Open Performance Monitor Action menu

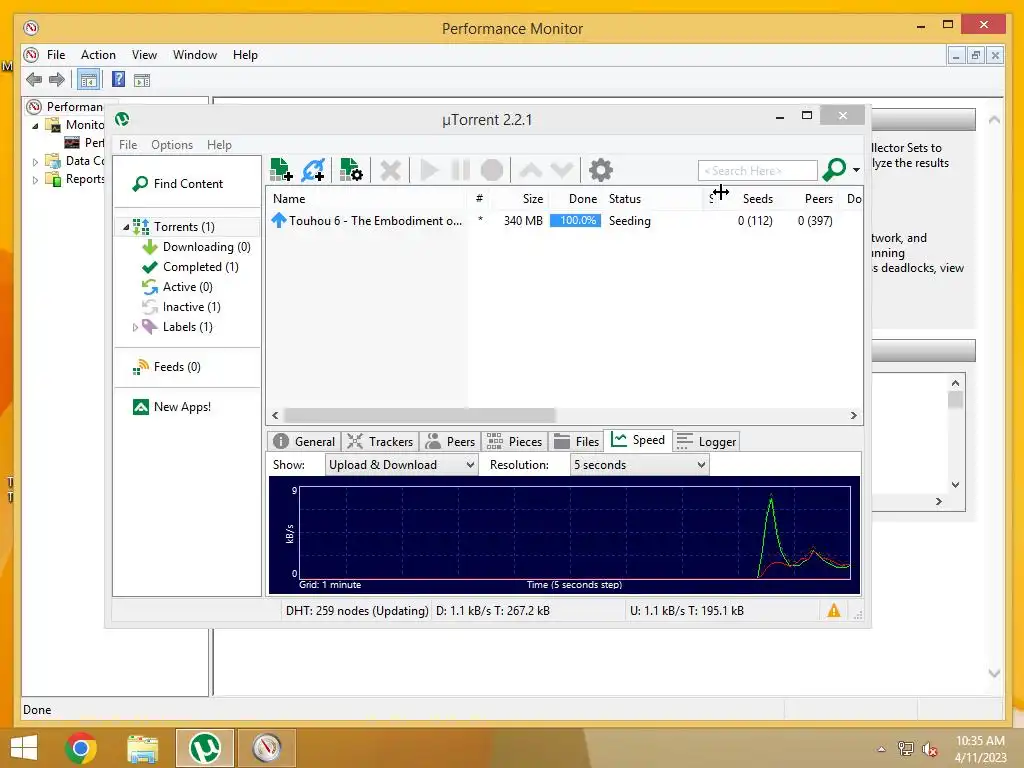pyautogui.click(x=98, y=55)
